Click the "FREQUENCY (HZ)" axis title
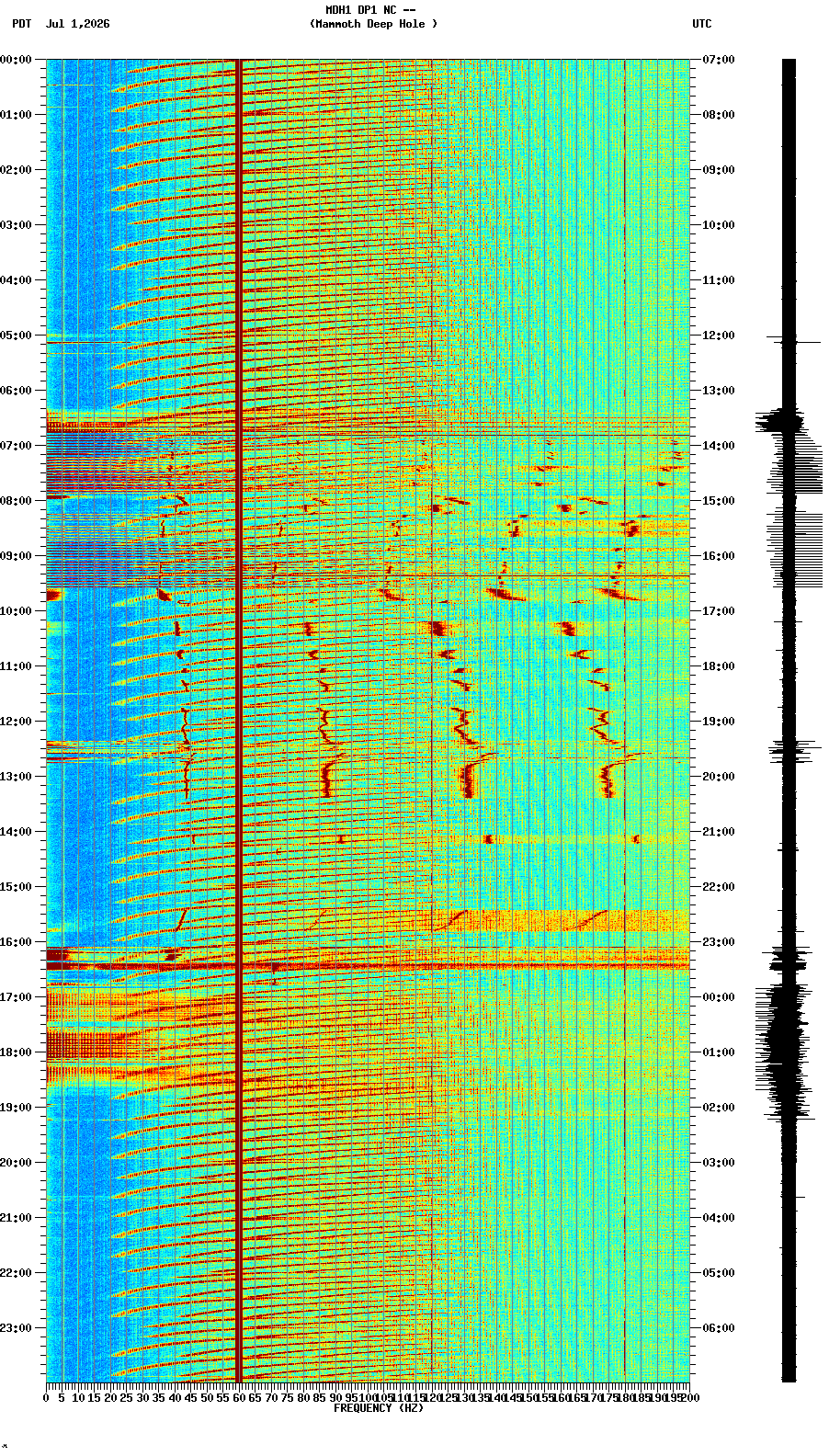Viewport: 829px width, 1456px height. pos(379,1408)
